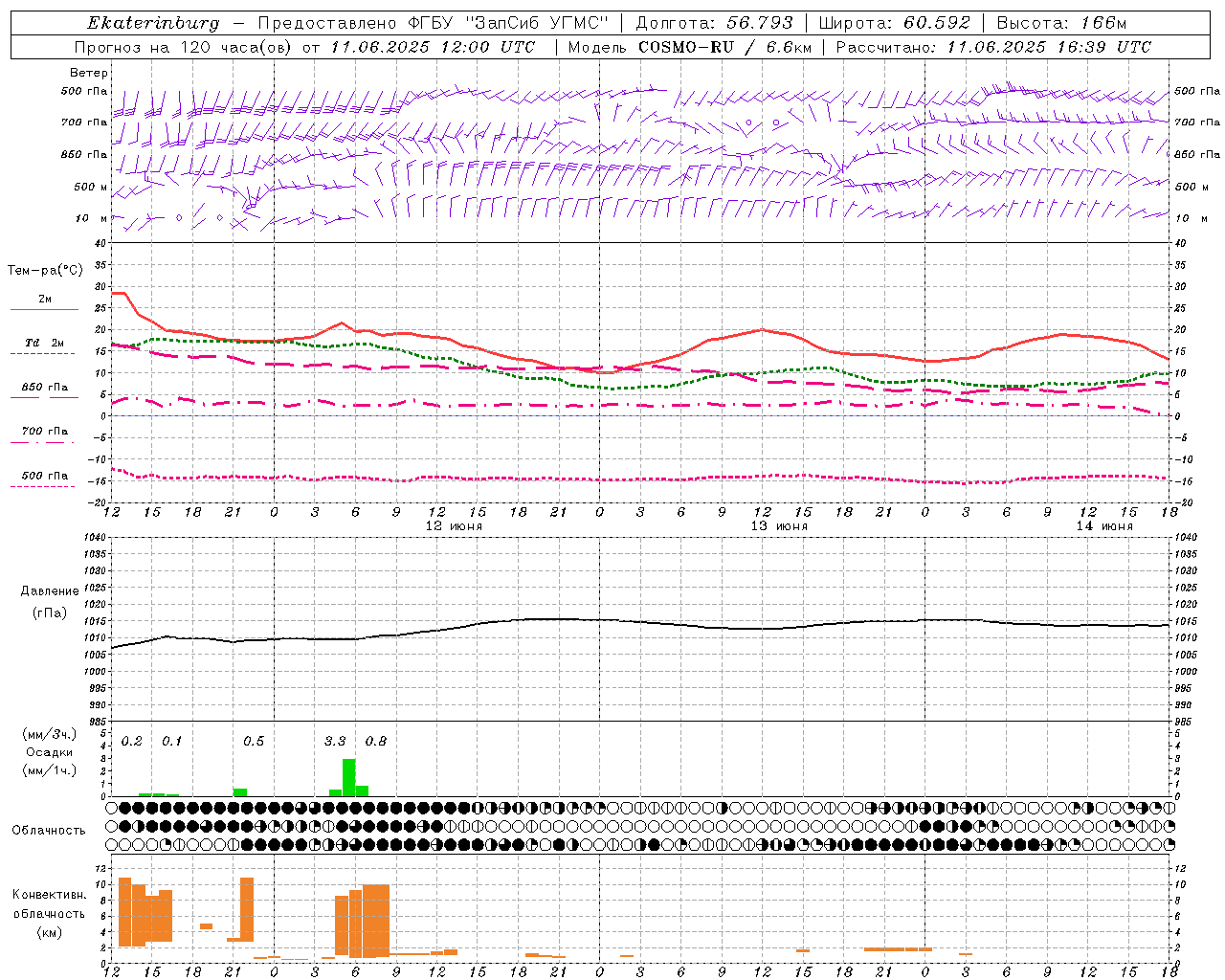Click the longitude value 'Долгота: 56.793'
1225x980 pixels.
click(x=714, y=23)
